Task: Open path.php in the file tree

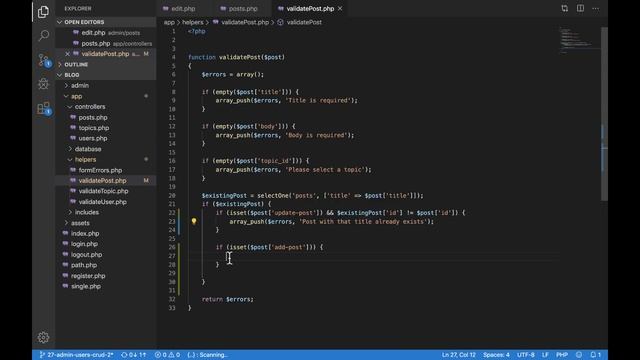Action: pyautogui.click(x=105, y=265)
